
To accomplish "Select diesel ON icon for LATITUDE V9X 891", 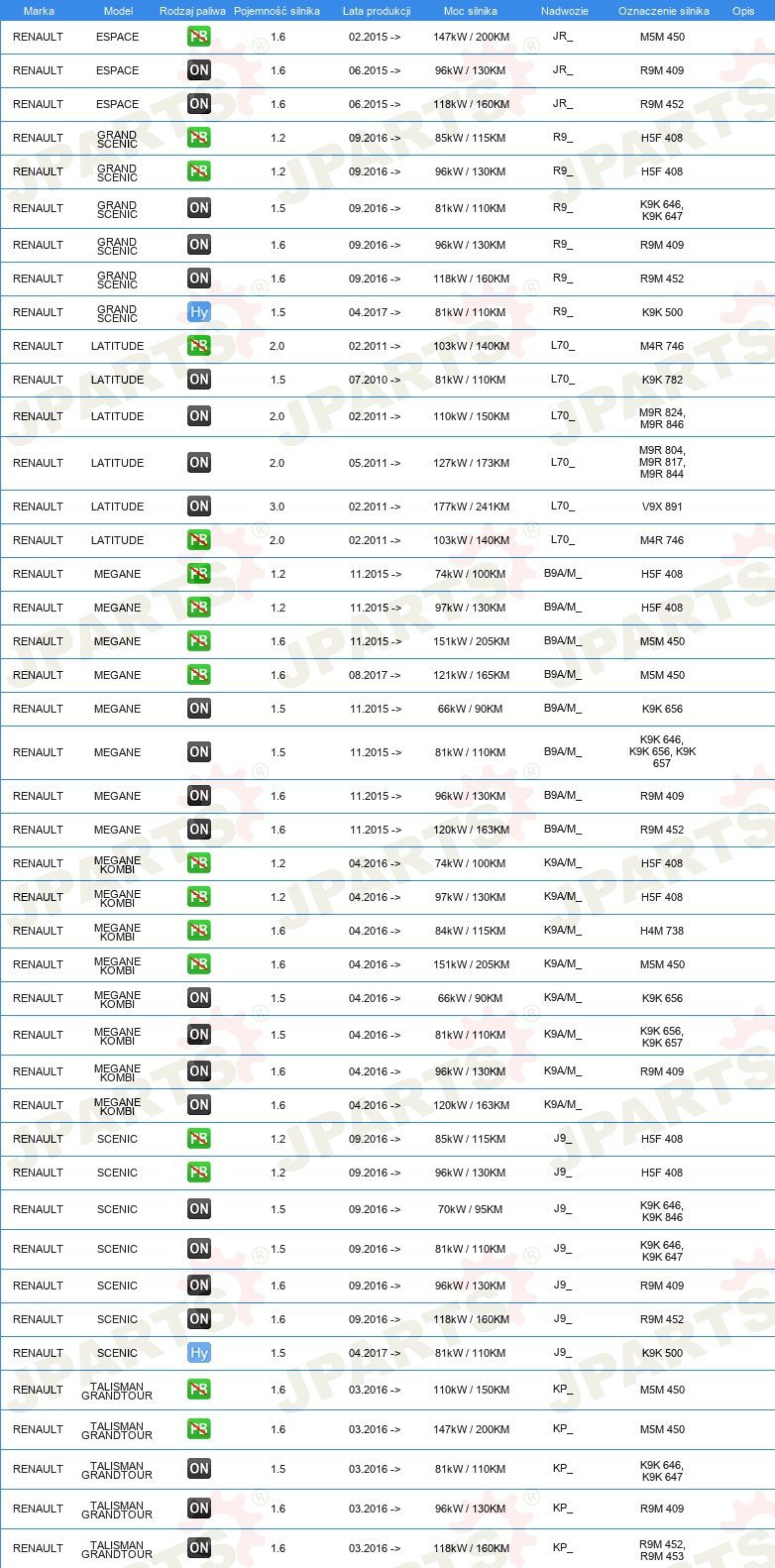I will 199,506.
